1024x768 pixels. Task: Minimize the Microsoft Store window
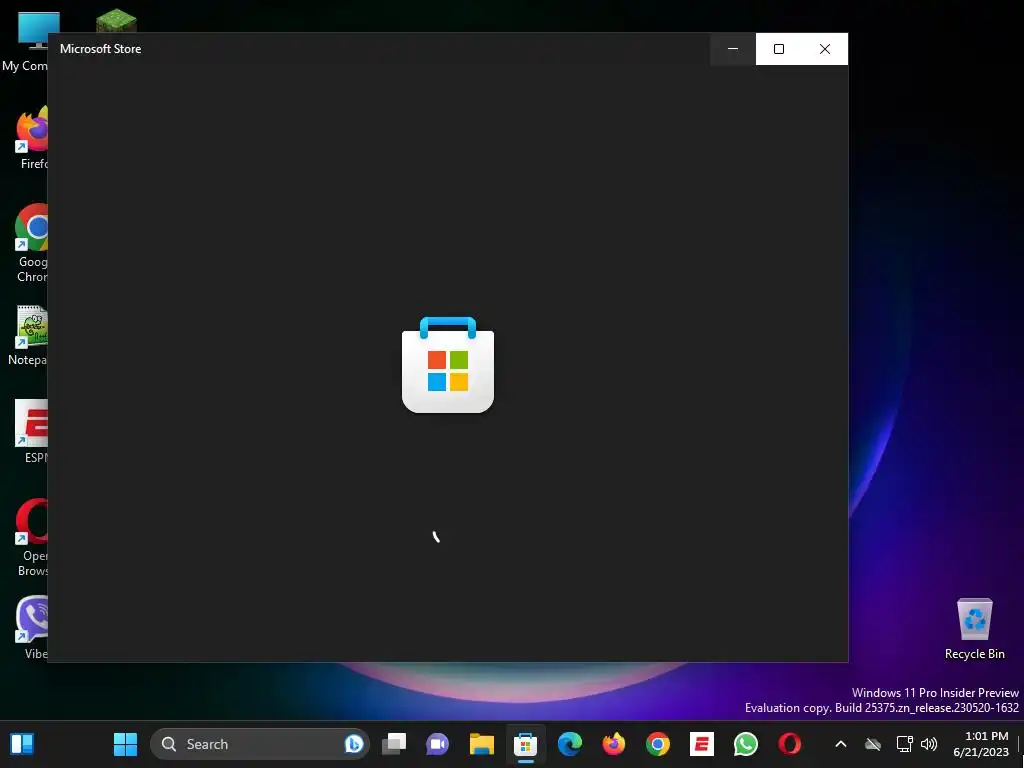(733, 49)
